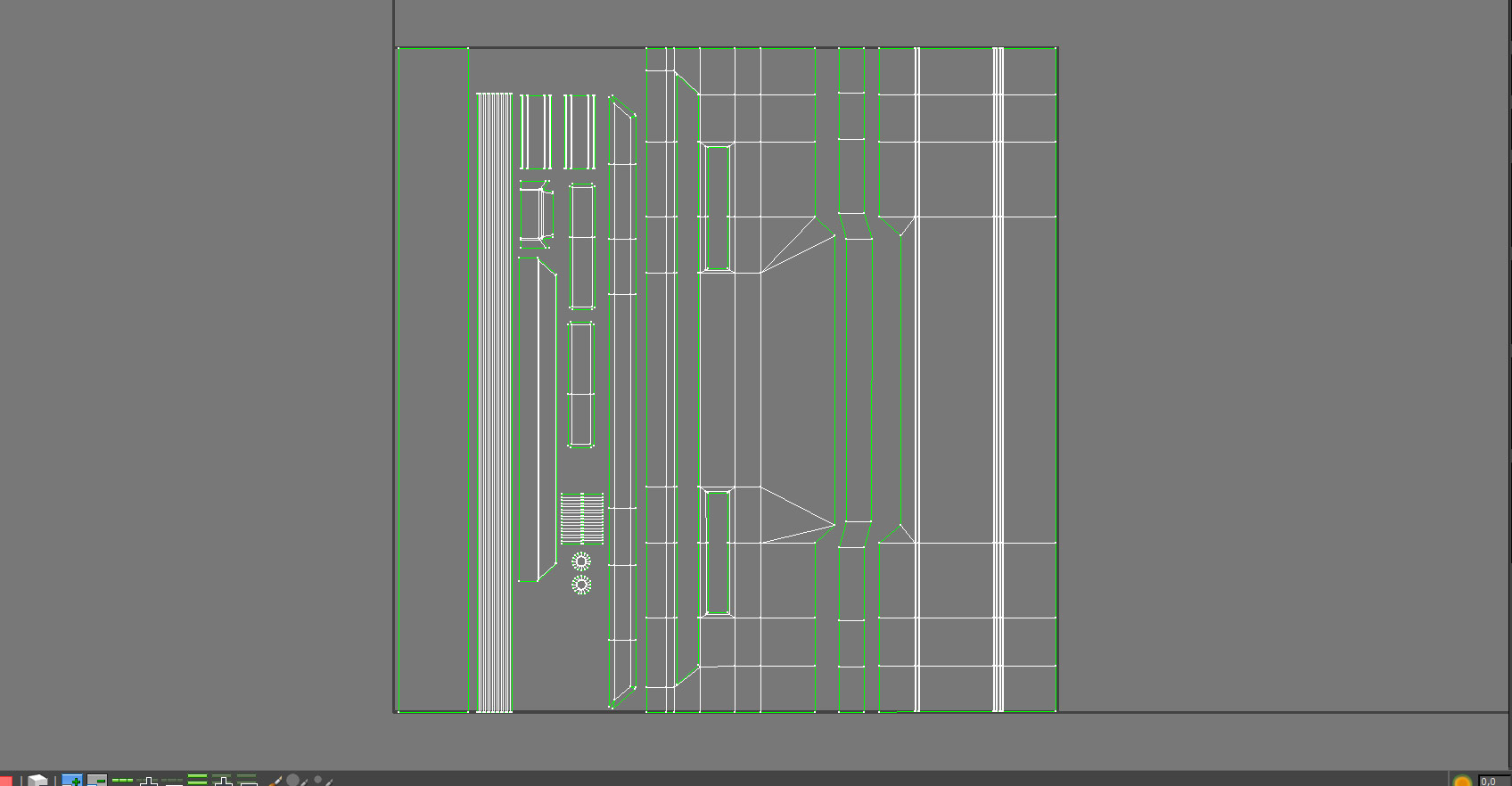The width and height of the screenshot is (1512, 786).
Task: Click the 0,0 value field
Action: [1495, 782]
